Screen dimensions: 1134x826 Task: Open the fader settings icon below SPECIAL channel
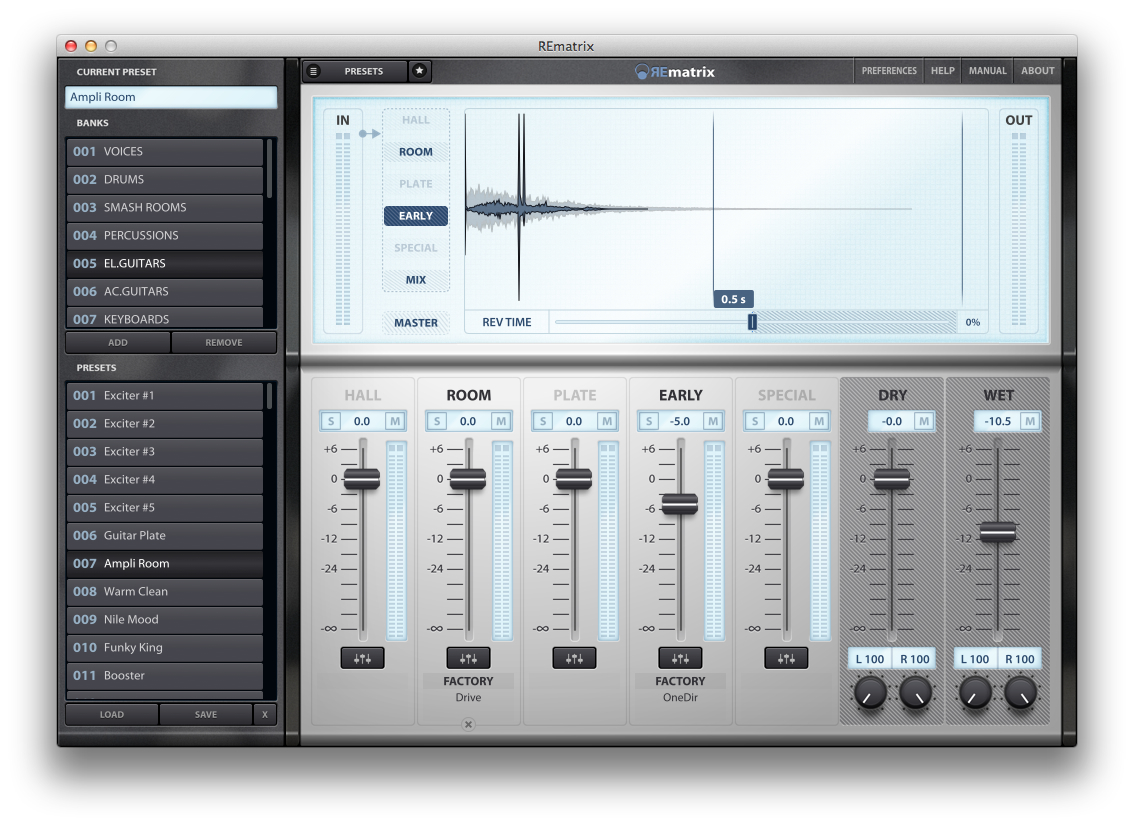click(786, 658)
